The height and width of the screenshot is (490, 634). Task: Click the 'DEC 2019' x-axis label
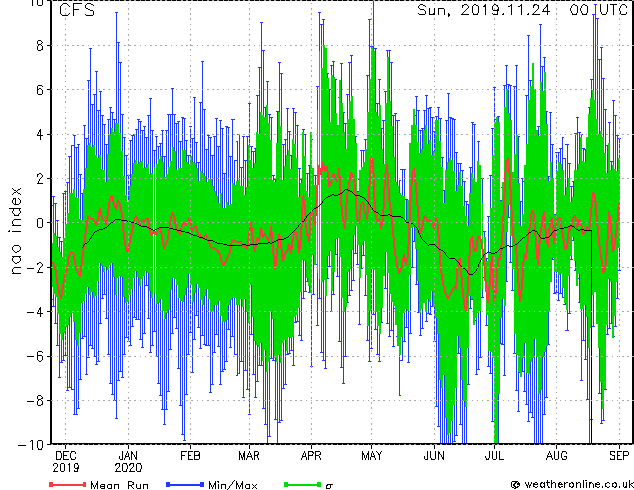(x=66, y=462)
